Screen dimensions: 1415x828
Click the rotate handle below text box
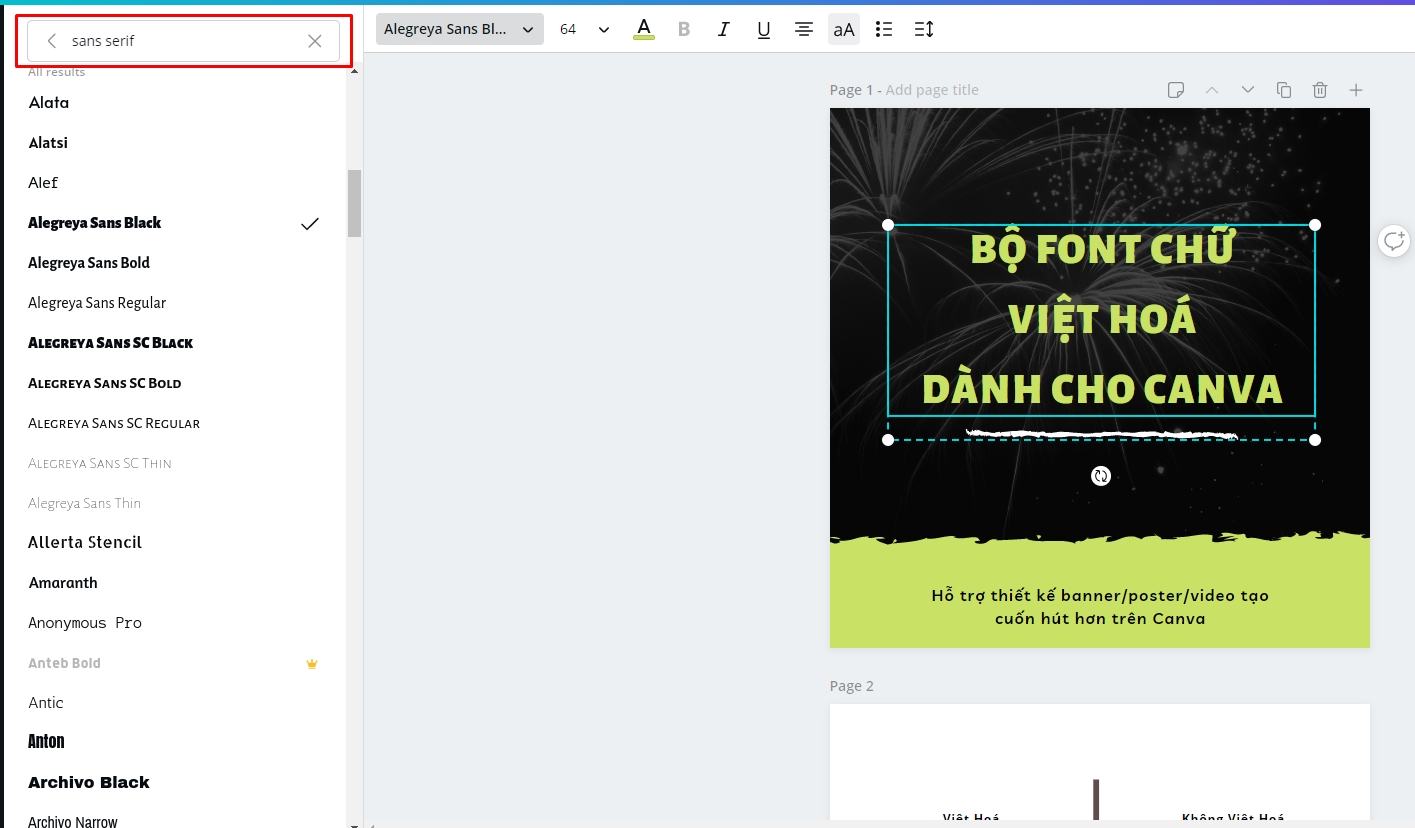click(1101, 476)
